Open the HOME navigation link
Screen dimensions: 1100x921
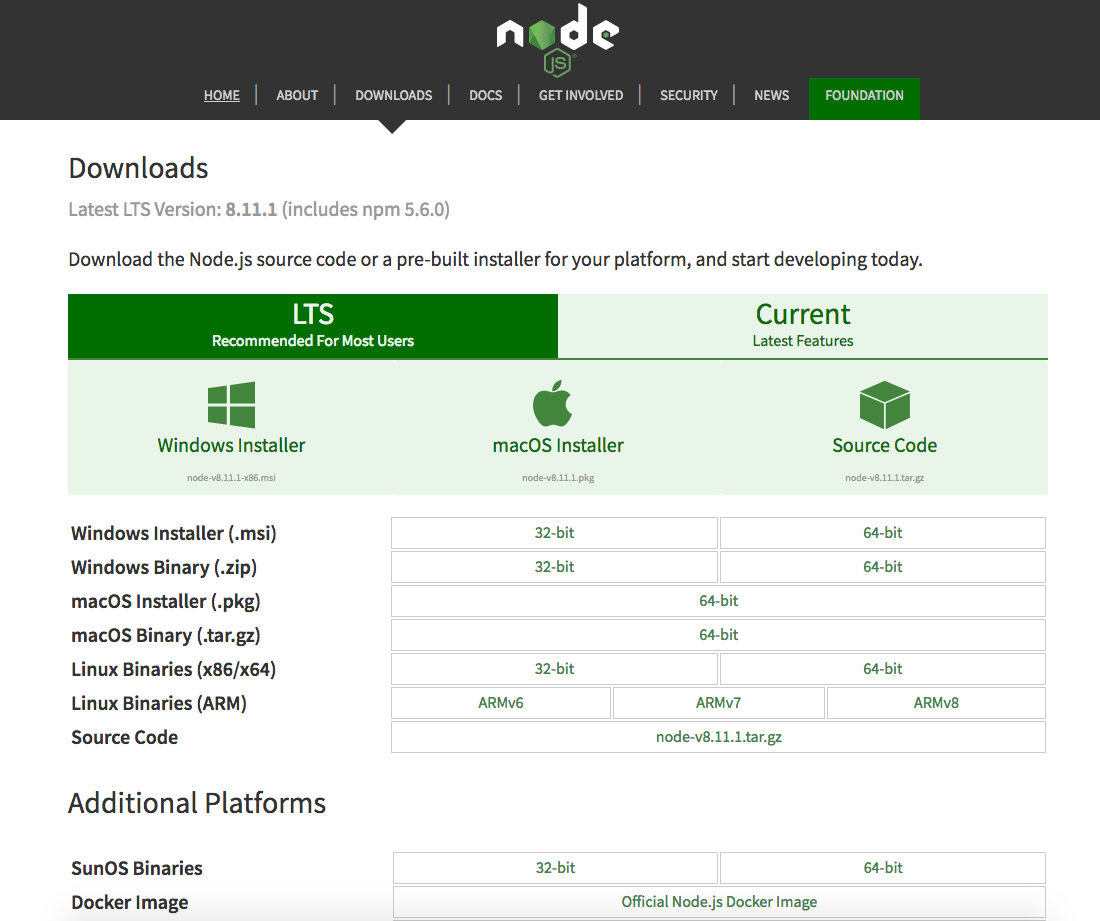pos(222,95)
